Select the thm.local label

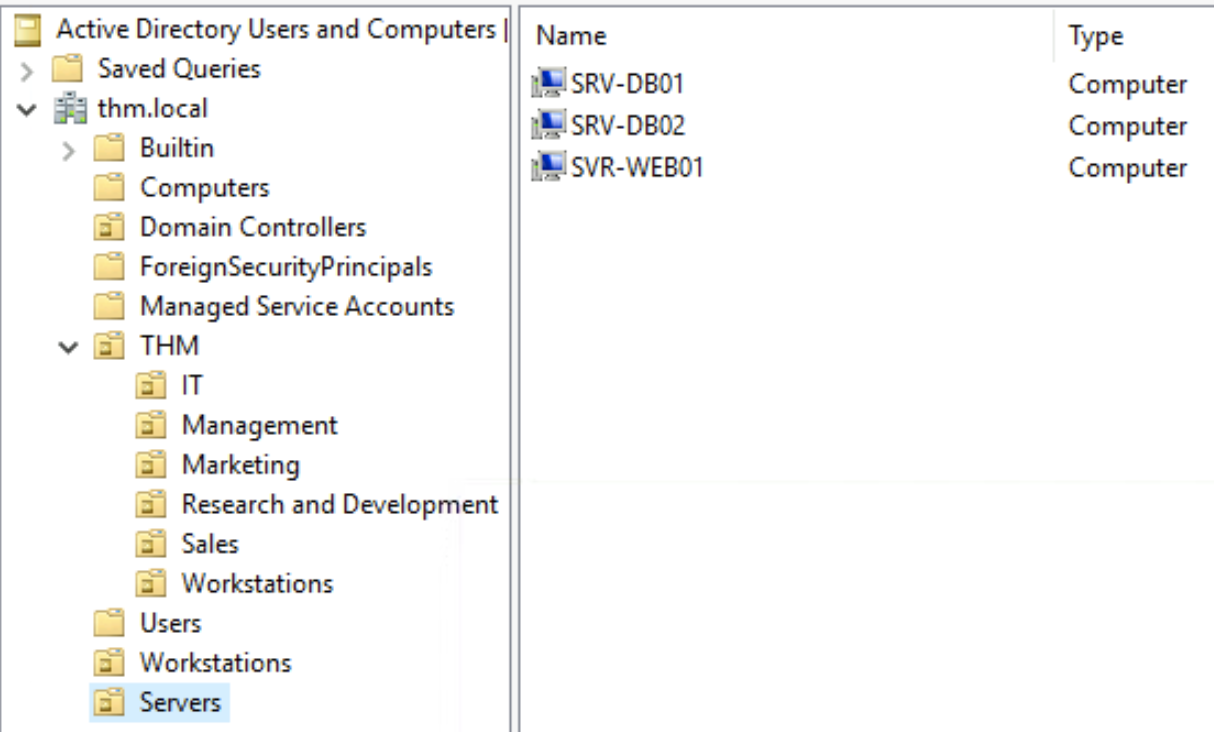pos(153,108)
